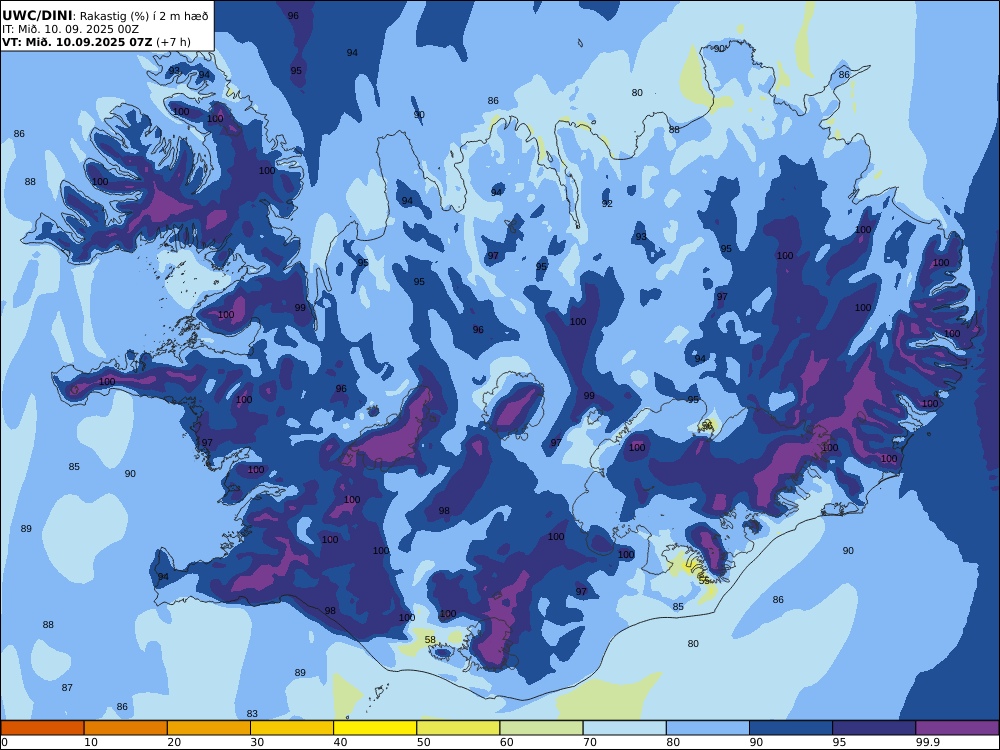Viewport: 1000px width, 750px height.
Task: Pick the 60–70 light green legend swatch
Action: point(541,728)
